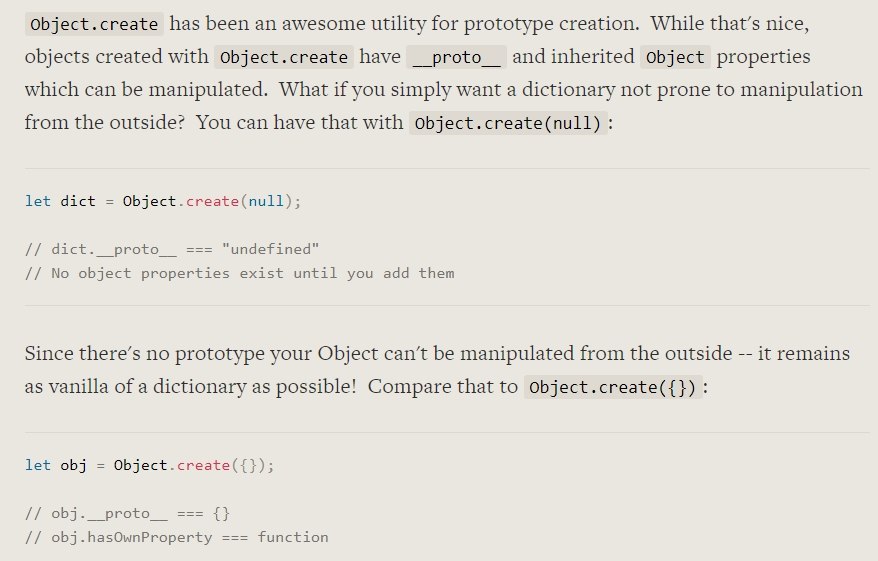
Task: Click the Object.create code opening the first paragraph
Action: (95, 24)
